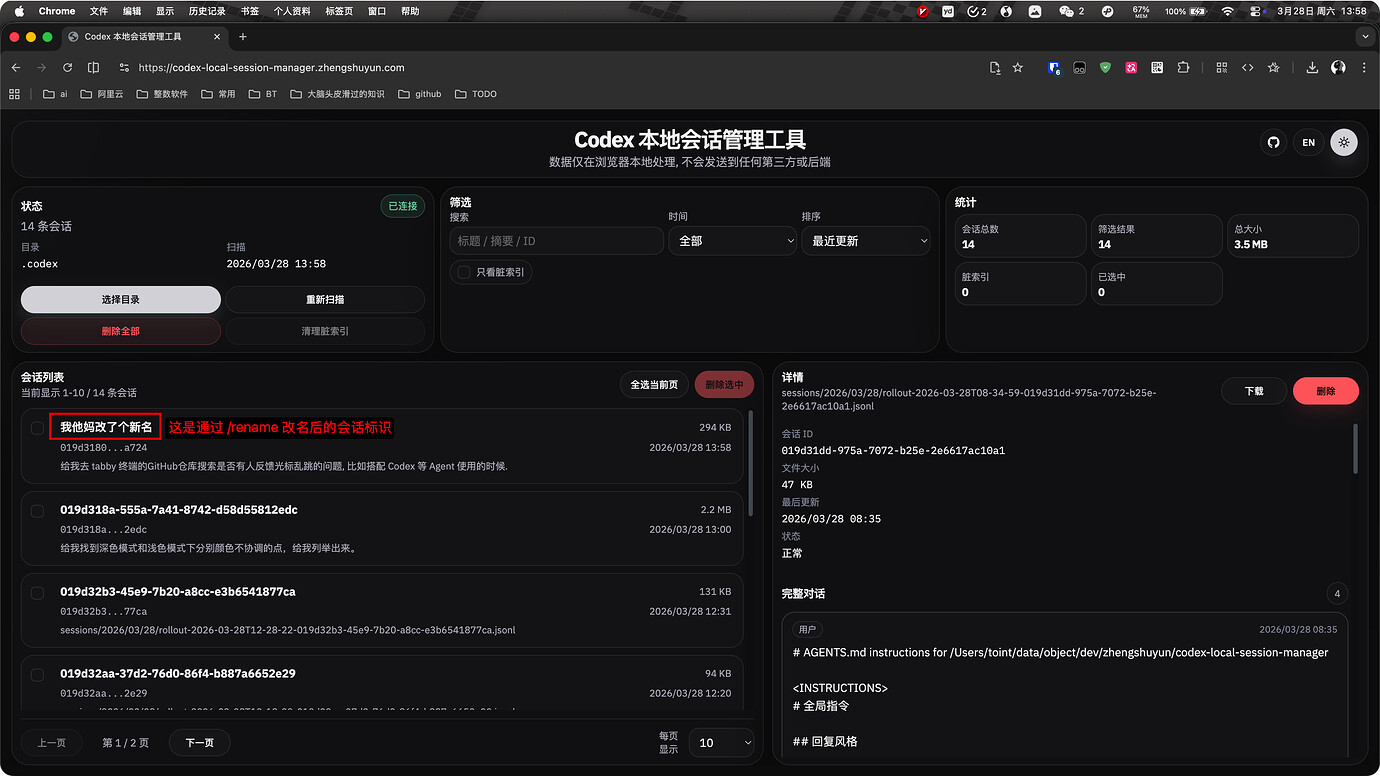Open the 时间 dropdown showing 全部
The image size is (1380, 776).
732,241
